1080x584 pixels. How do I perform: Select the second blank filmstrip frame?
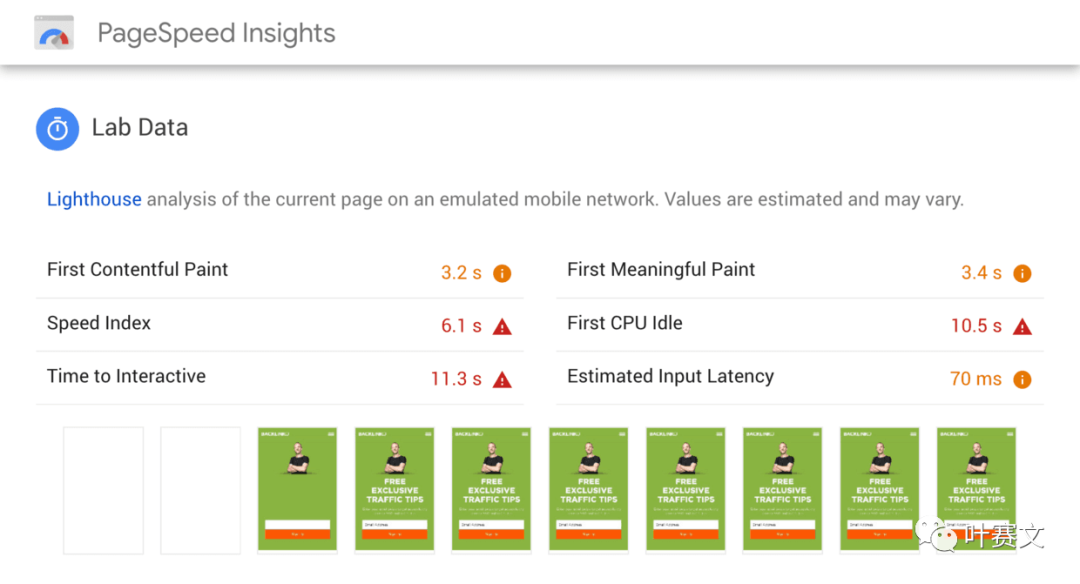(200, 489)
